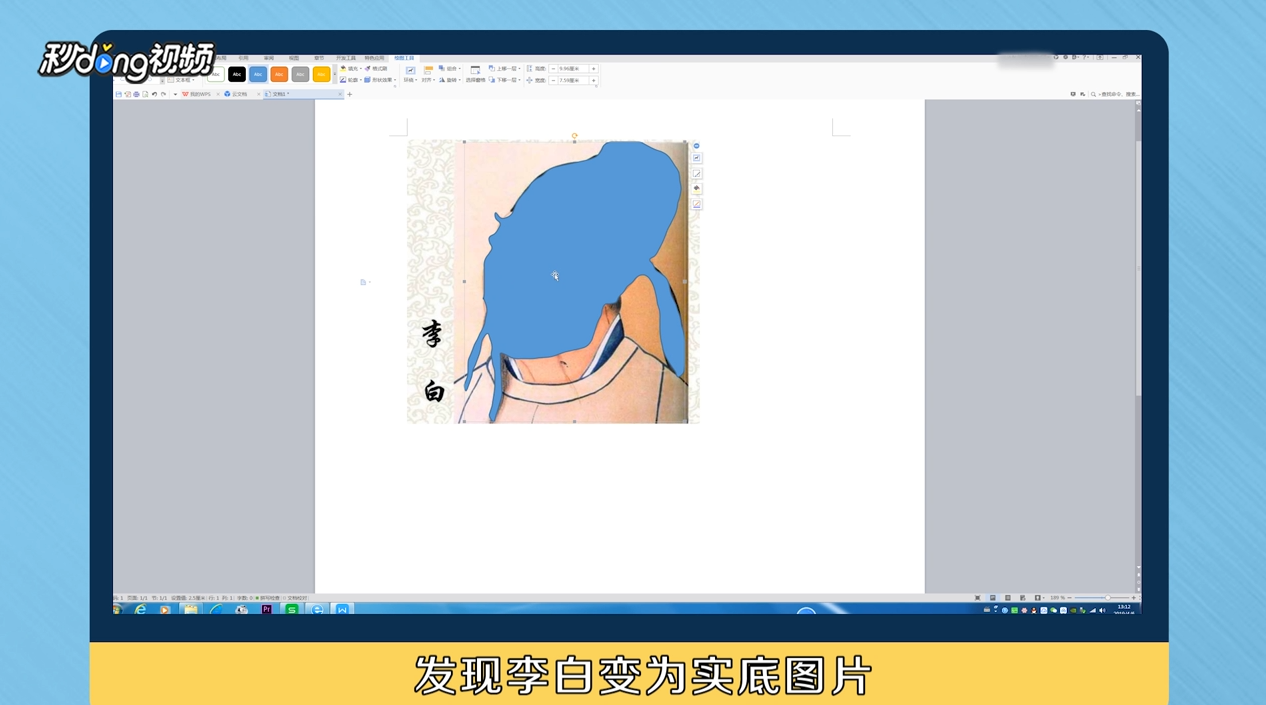Open the 旋转 rotate dropdown
The width and height of the screenshot is (1266, 705).
point(450,80)
